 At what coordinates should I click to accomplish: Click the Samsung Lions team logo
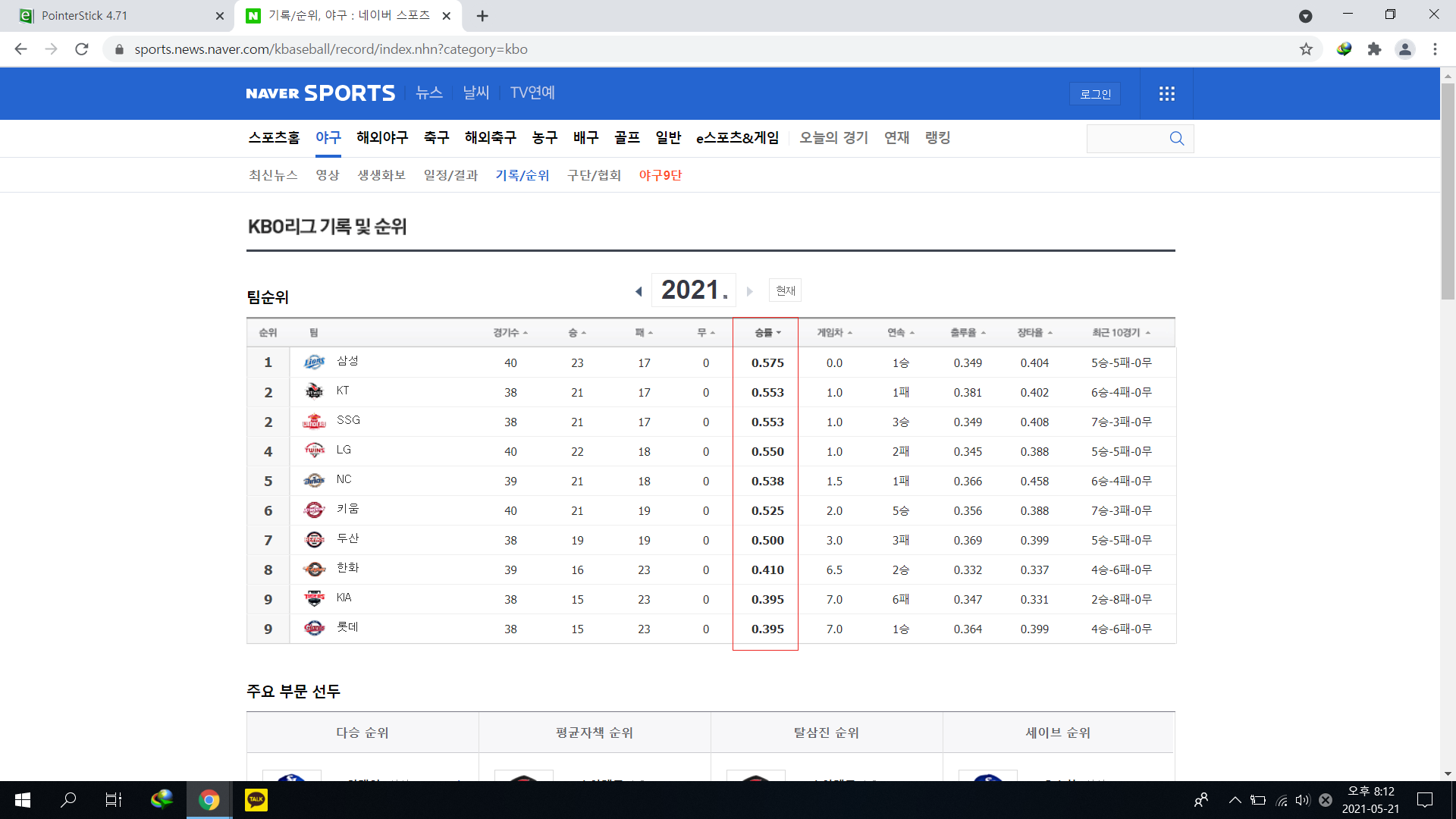314,362
